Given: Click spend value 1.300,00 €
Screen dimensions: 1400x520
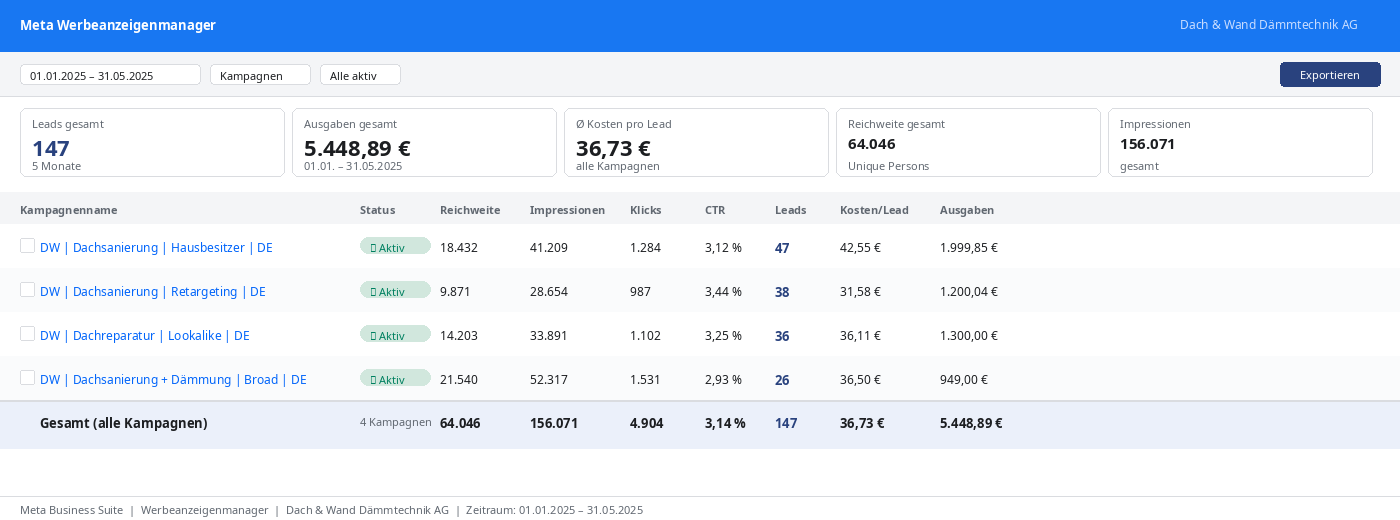Looking at the screenshot, I should [969, 336].
